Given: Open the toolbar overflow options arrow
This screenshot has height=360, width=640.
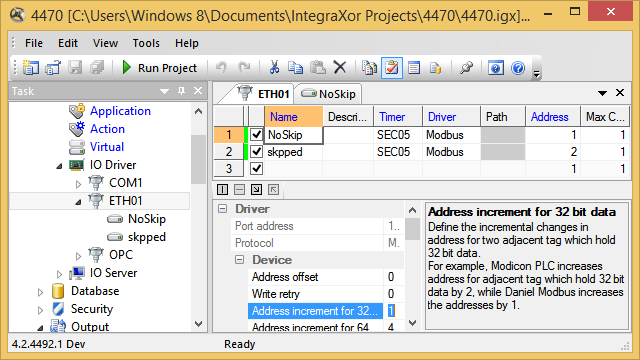Looking at the screenshot, I should pos(537,74).
